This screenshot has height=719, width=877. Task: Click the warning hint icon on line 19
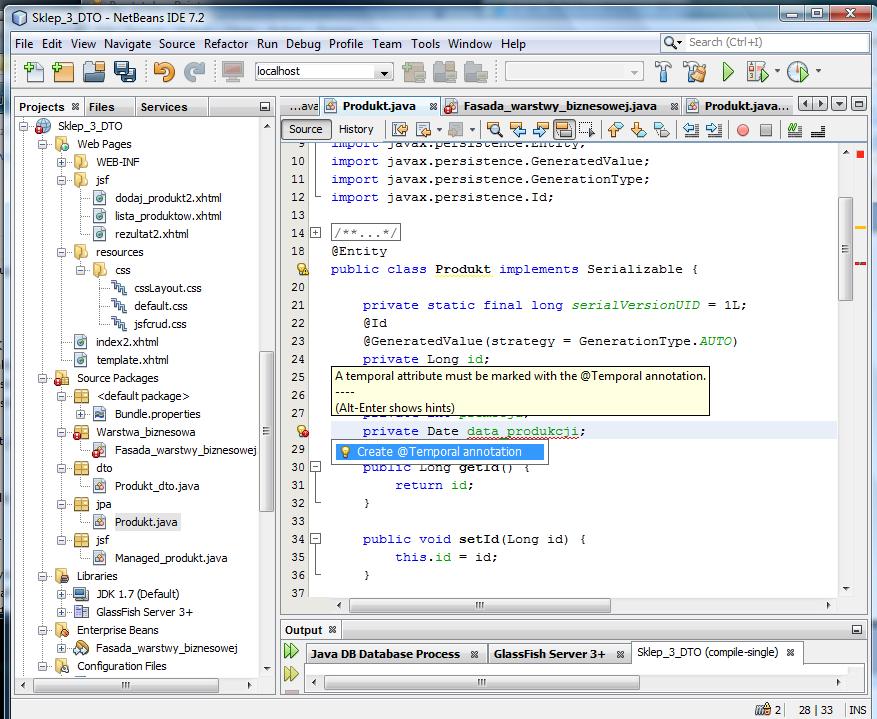pyautogui.click(x=303, y=269)
